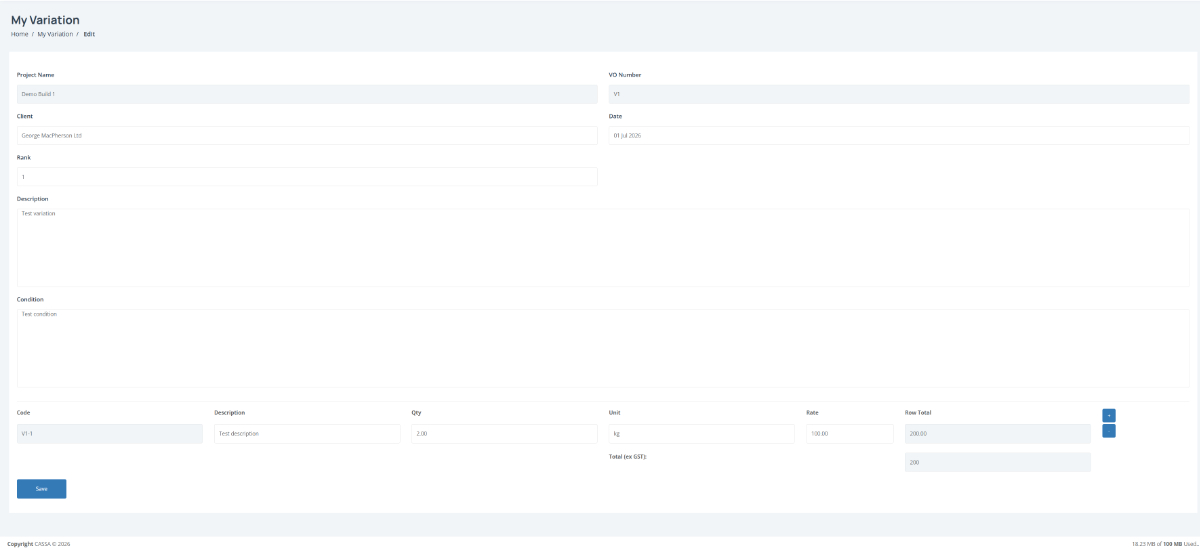Click the VO Number field
The image size is (1200, 548).
coord(899,94)
